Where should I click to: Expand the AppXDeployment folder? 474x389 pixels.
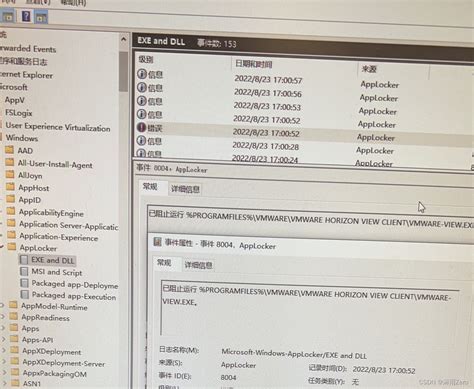[x=4, y=351]
